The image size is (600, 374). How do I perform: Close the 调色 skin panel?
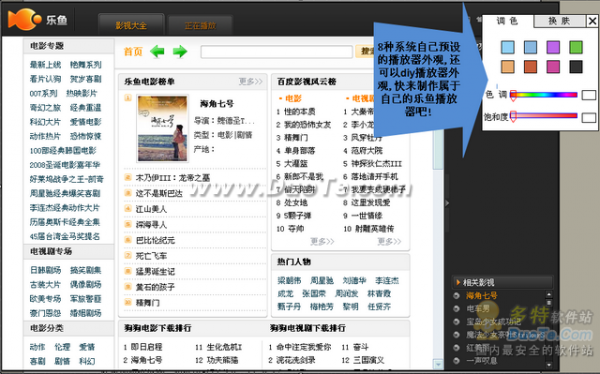(592, 21)
